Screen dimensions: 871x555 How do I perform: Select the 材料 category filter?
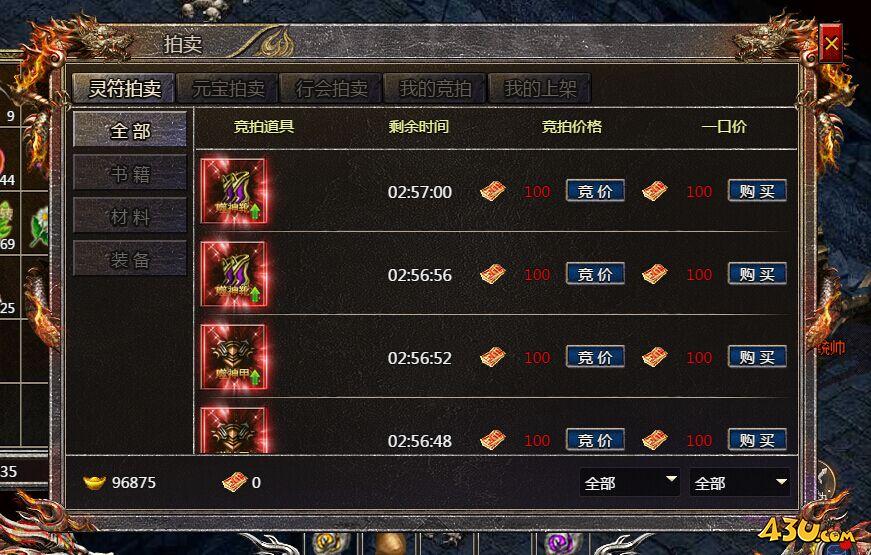coord(130,216)
